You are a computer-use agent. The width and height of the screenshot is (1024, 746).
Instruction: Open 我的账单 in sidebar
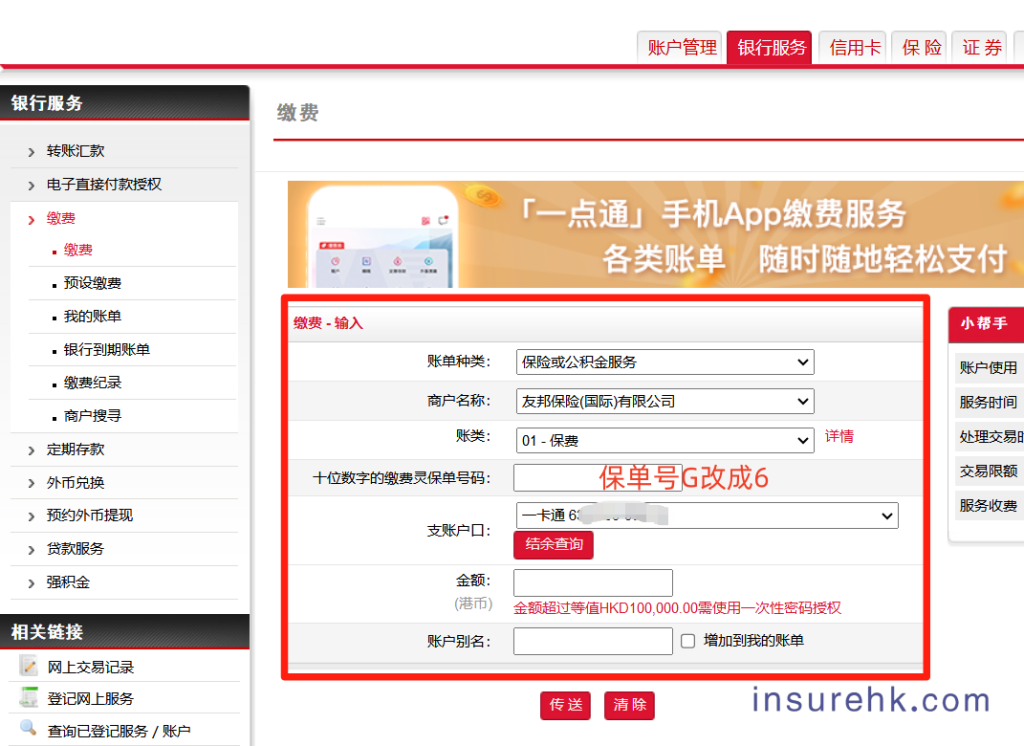pyautogui.click(x=92, y=317)
